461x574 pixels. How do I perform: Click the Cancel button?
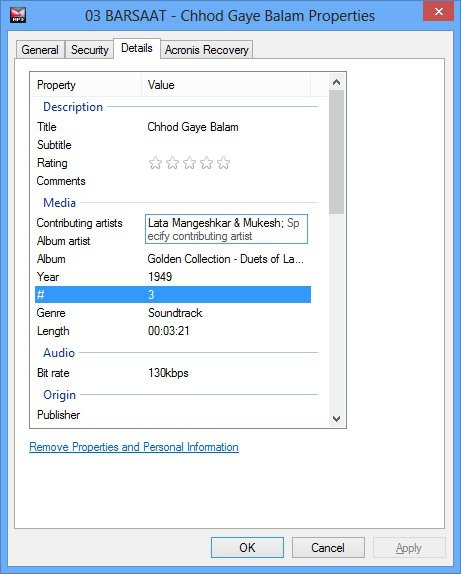[328, 548]
